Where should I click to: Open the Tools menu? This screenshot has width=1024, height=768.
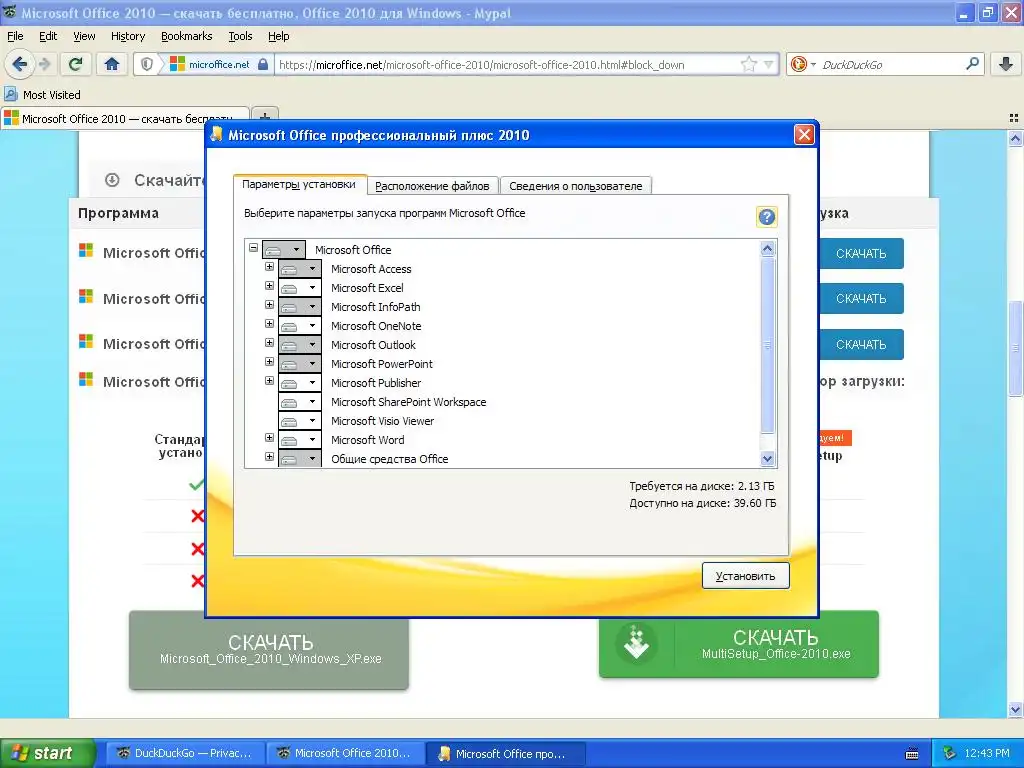click(x=240, y=36)
